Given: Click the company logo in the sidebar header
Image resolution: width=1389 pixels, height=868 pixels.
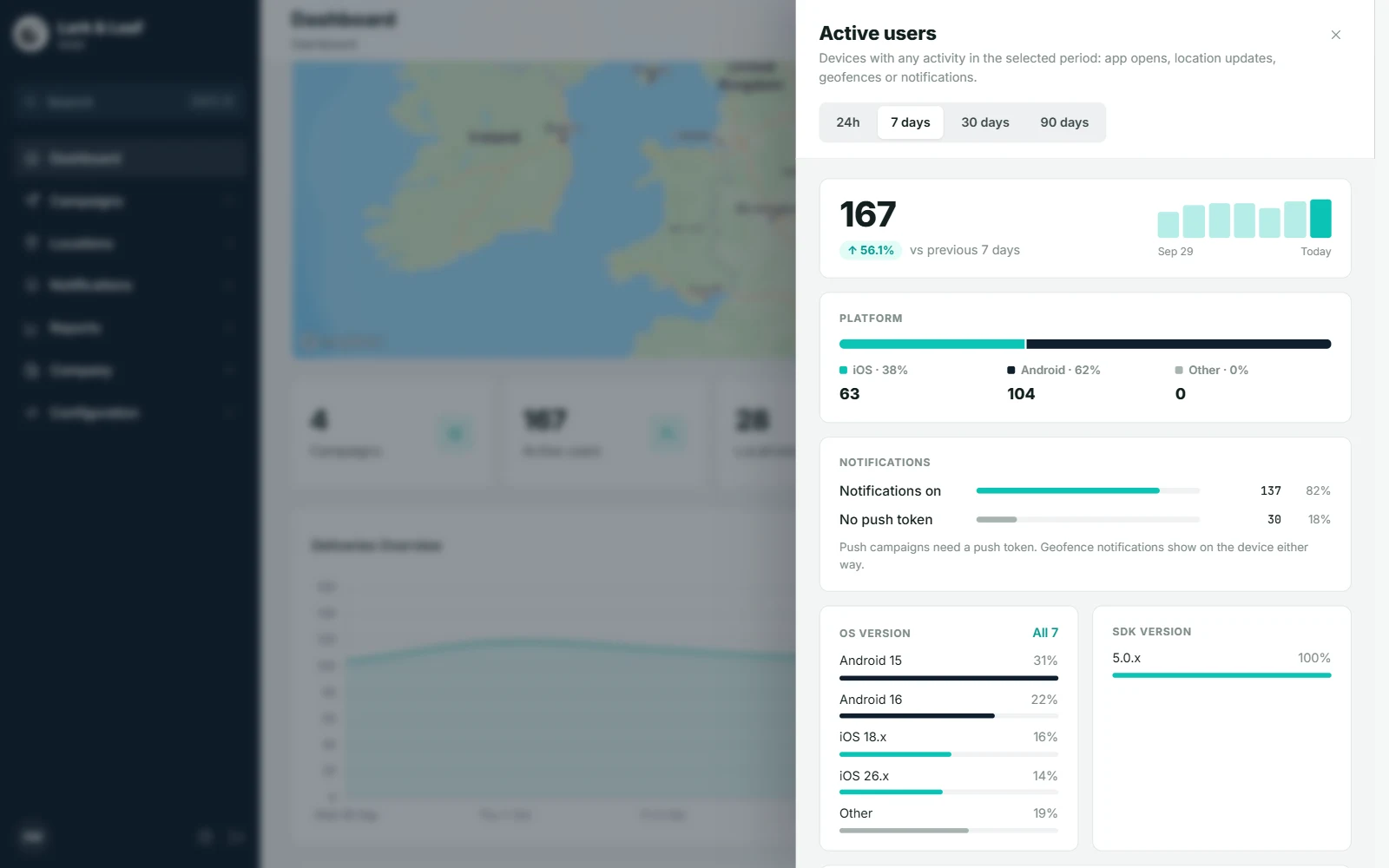Looking at the screenshot, I should 30,34.
